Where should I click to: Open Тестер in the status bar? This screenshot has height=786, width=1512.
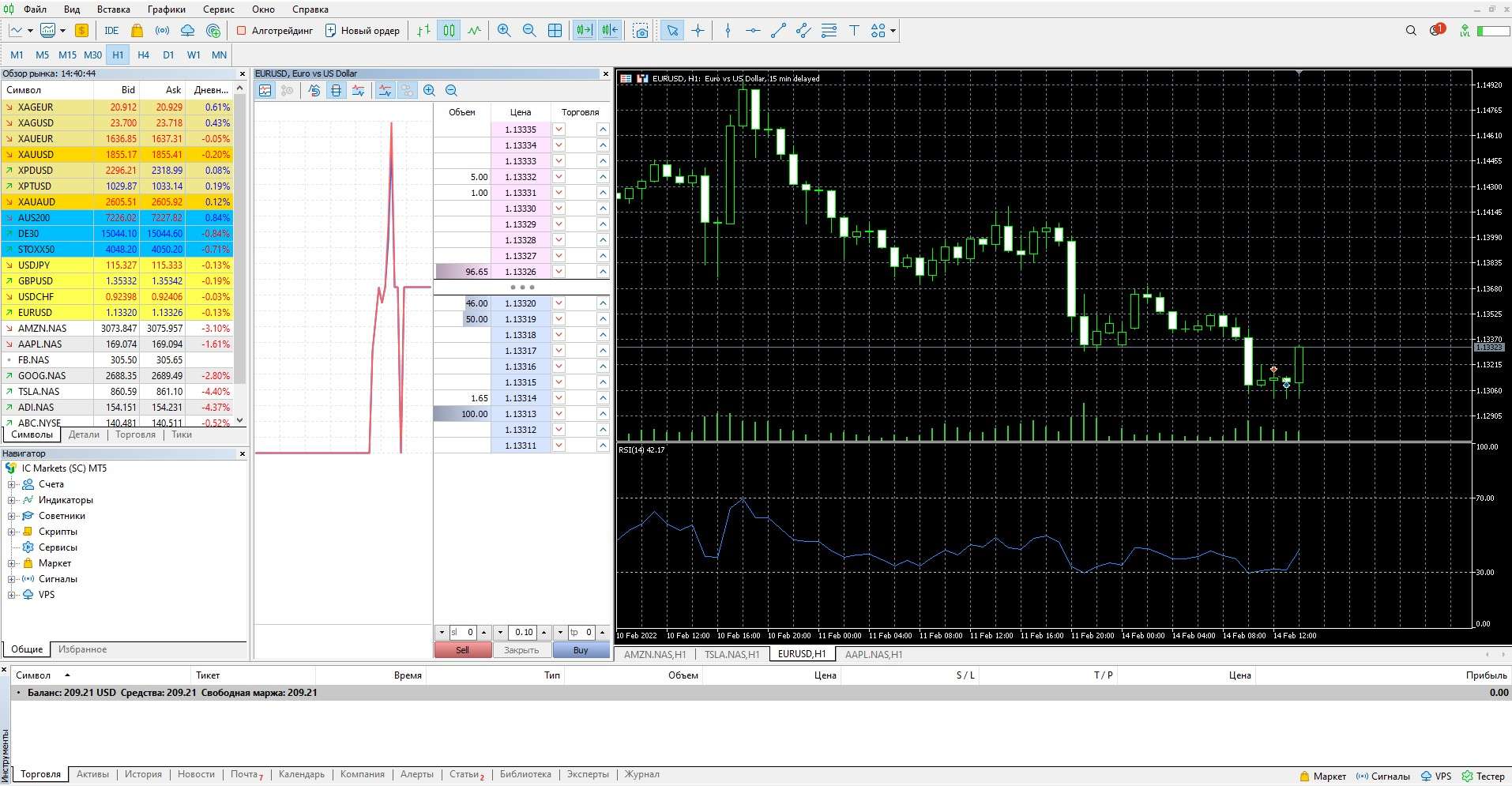tap(1483, 777)
